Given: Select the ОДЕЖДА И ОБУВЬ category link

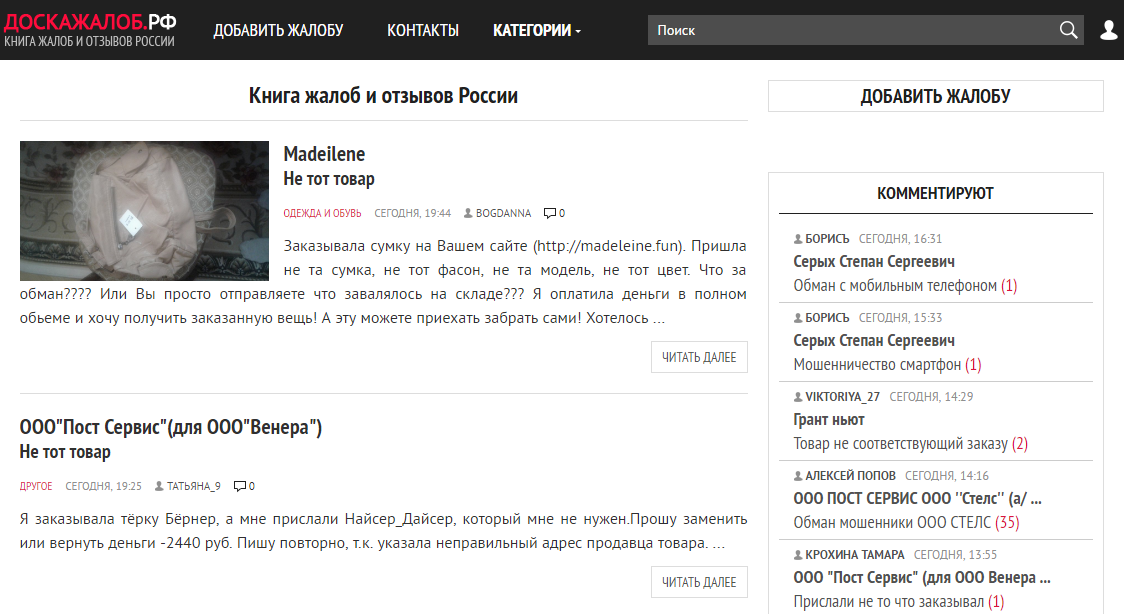Looking at the screenshot, I should point(322,213).
